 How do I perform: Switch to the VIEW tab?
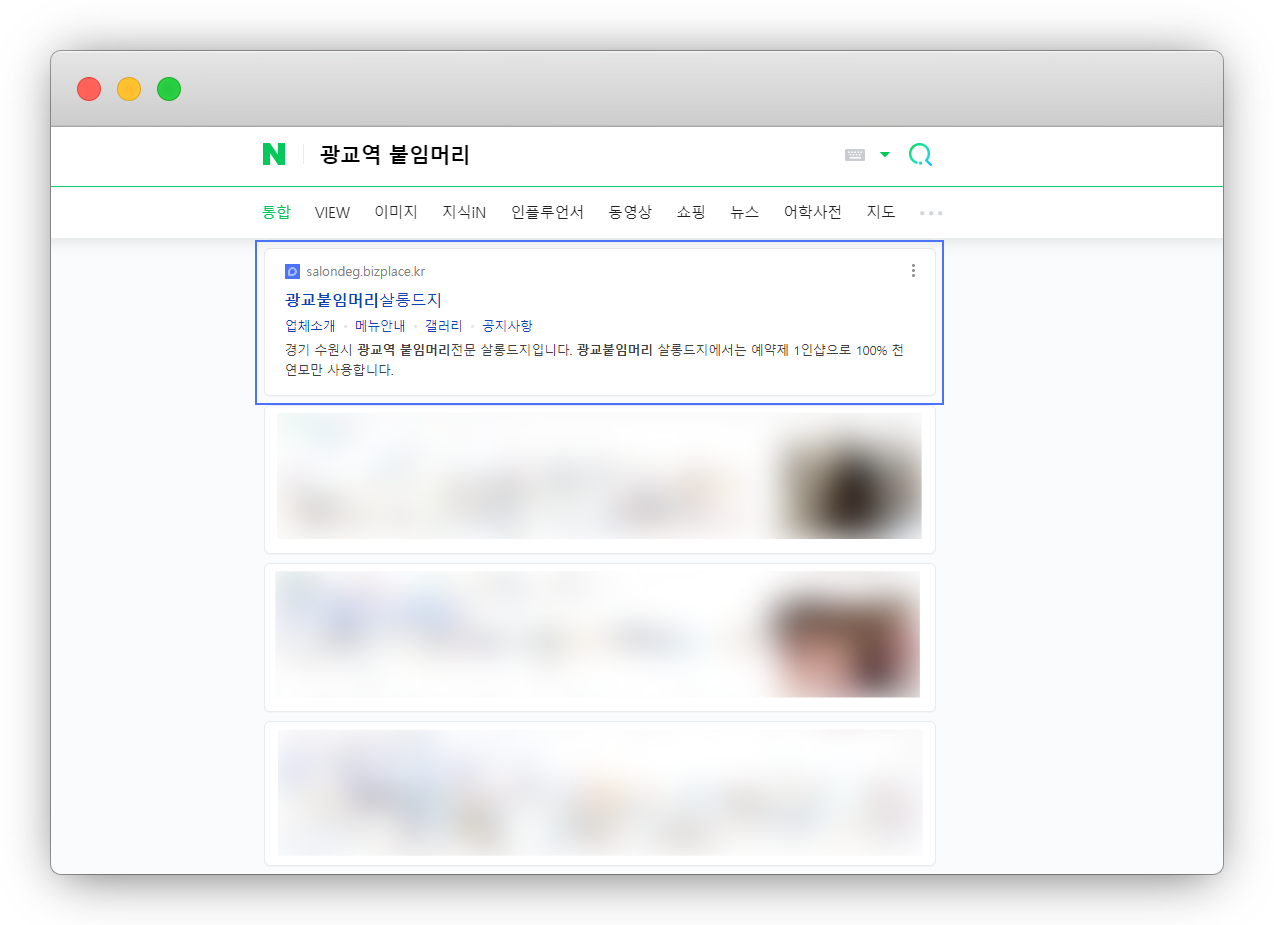coord(332,212)
